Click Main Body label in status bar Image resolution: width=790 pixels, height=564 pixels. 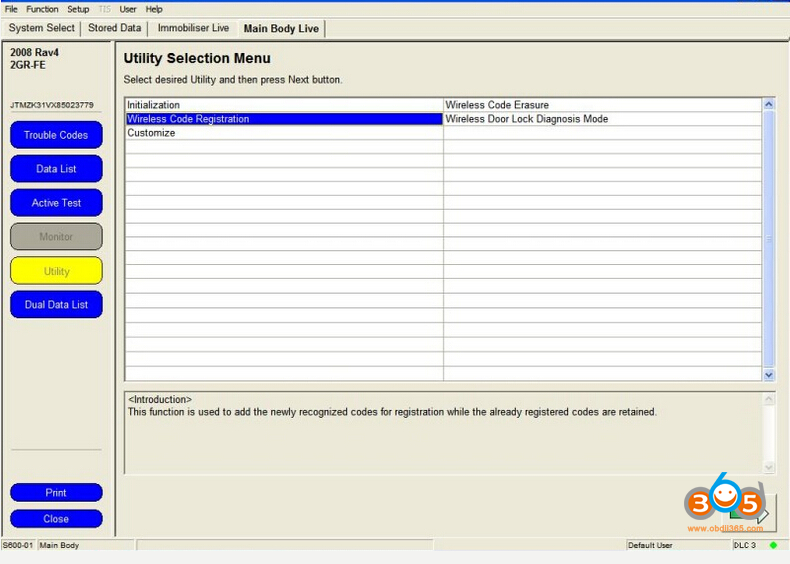pos(59,545)
